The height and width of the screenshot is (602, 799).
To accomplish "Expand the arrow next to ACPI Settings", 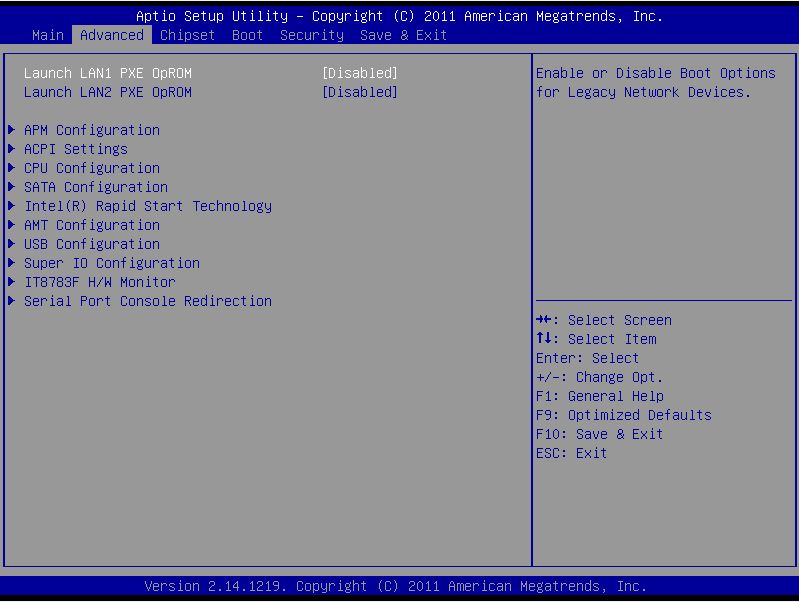I will point(11,149).
